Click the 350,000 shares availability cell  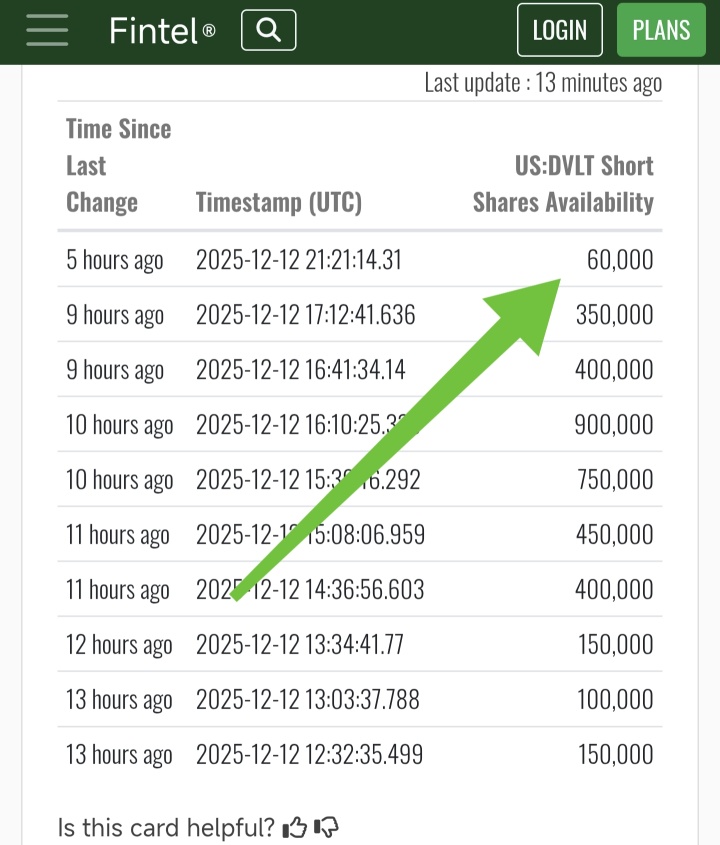coord(614,315)
